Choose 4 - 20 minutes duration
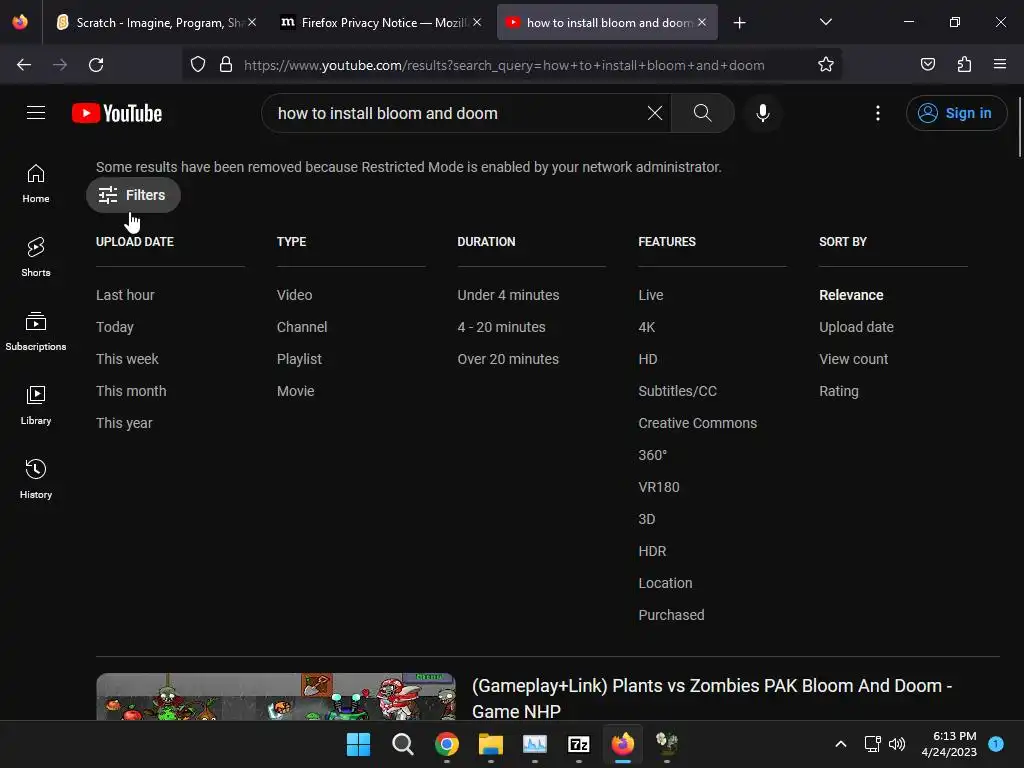1024x768 pixels. [x=502, y=327]
